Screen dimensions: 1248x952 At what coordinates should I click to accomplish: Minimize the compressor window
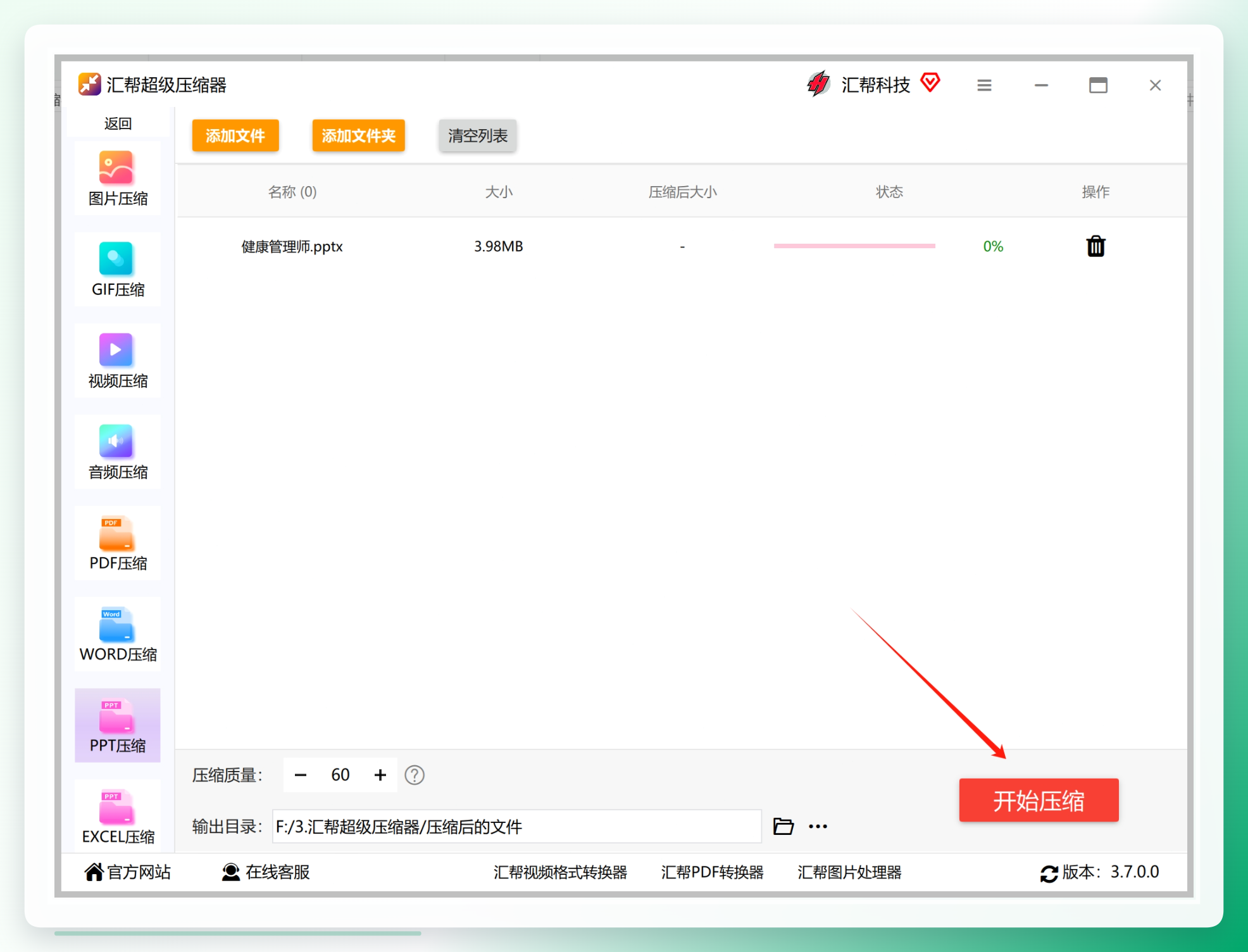[x=1041, y=85]
